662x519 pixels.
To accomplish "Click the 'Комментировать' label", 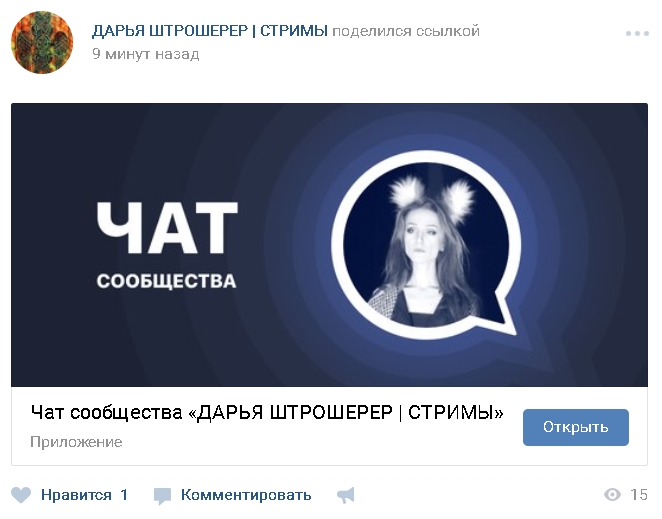I will click(246, 495).
